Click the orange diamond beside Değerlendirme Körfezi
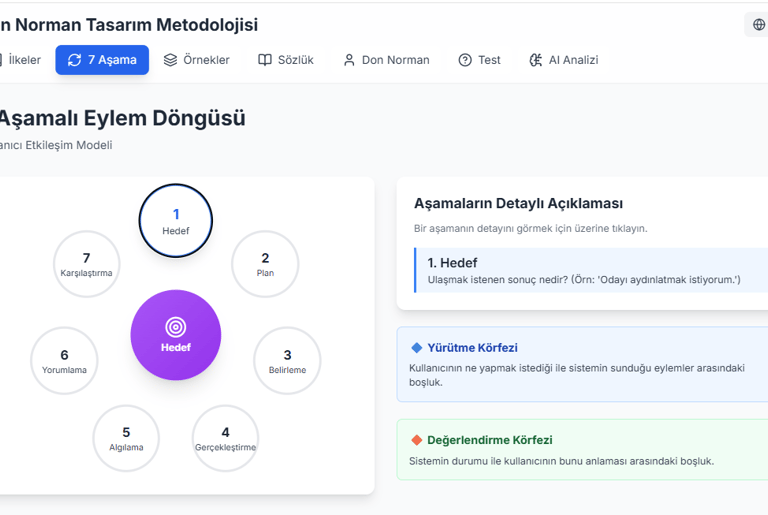 click(417, 440)
